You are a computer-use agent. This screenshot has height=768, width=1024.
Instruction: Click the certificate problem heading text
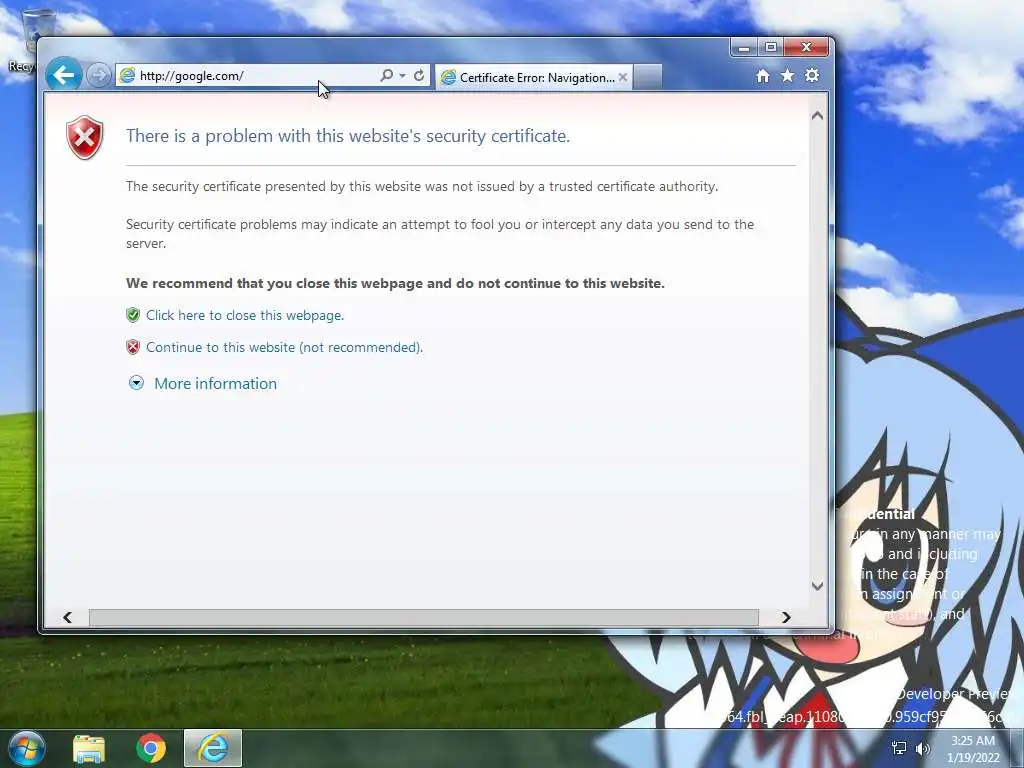coord(347,136)
